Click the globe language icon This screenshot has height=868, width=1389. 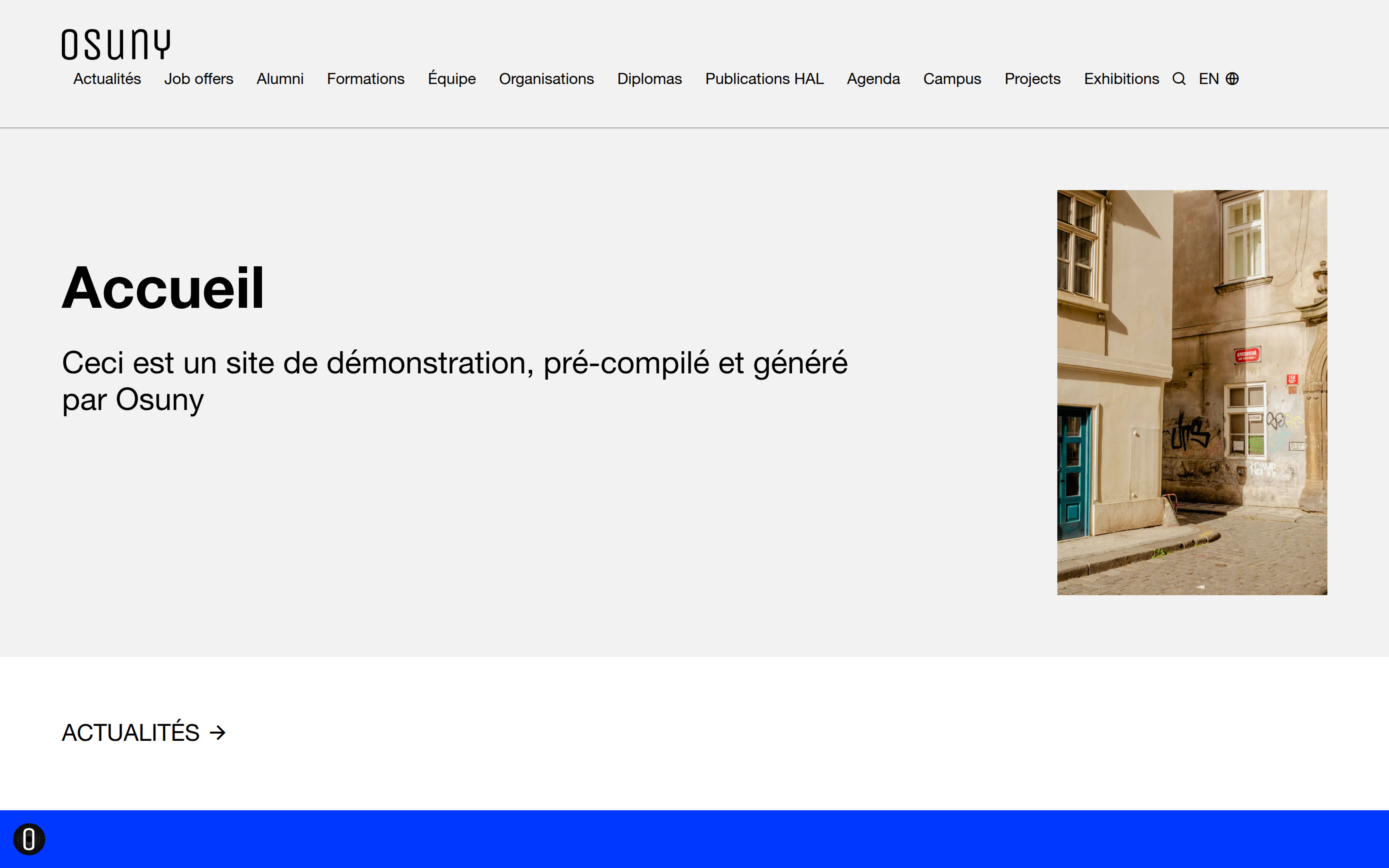(x=1232, y=79)
